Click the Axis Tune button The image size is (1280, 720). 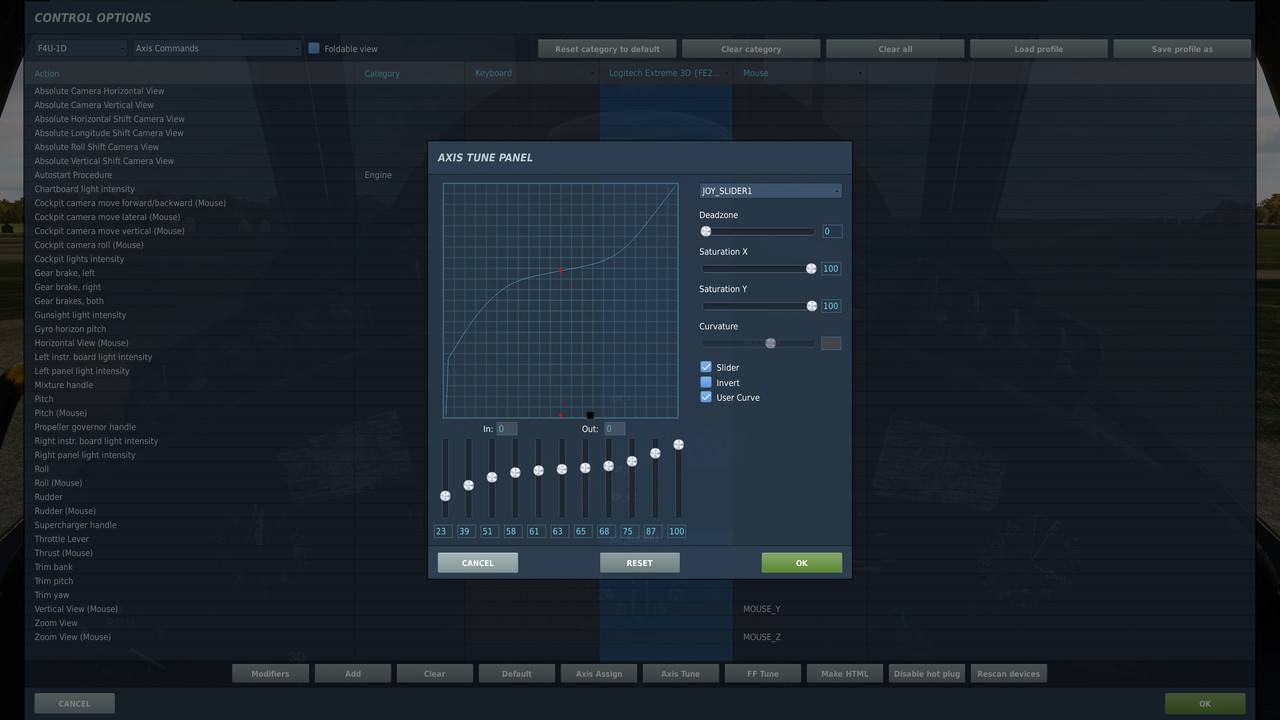click(x=680, y=674)
